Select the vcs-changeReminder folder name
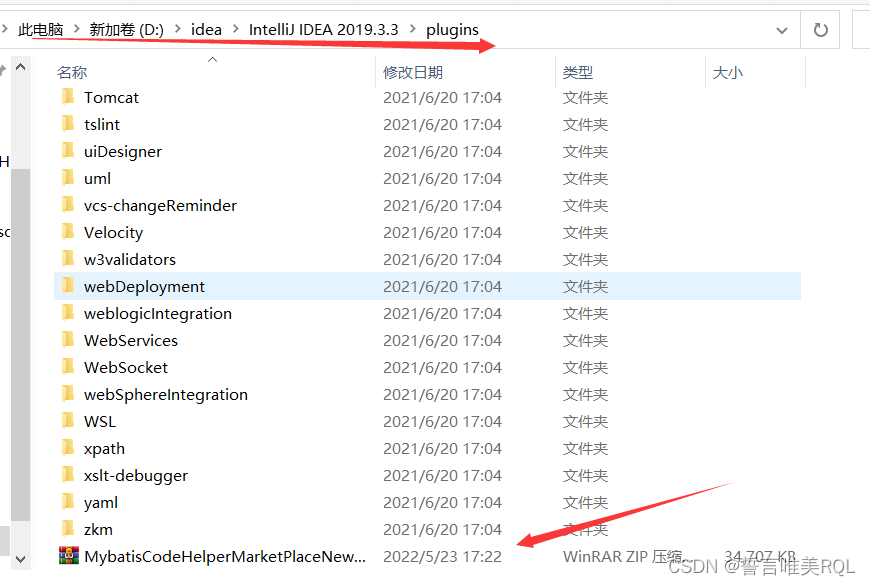 point(160,205)
